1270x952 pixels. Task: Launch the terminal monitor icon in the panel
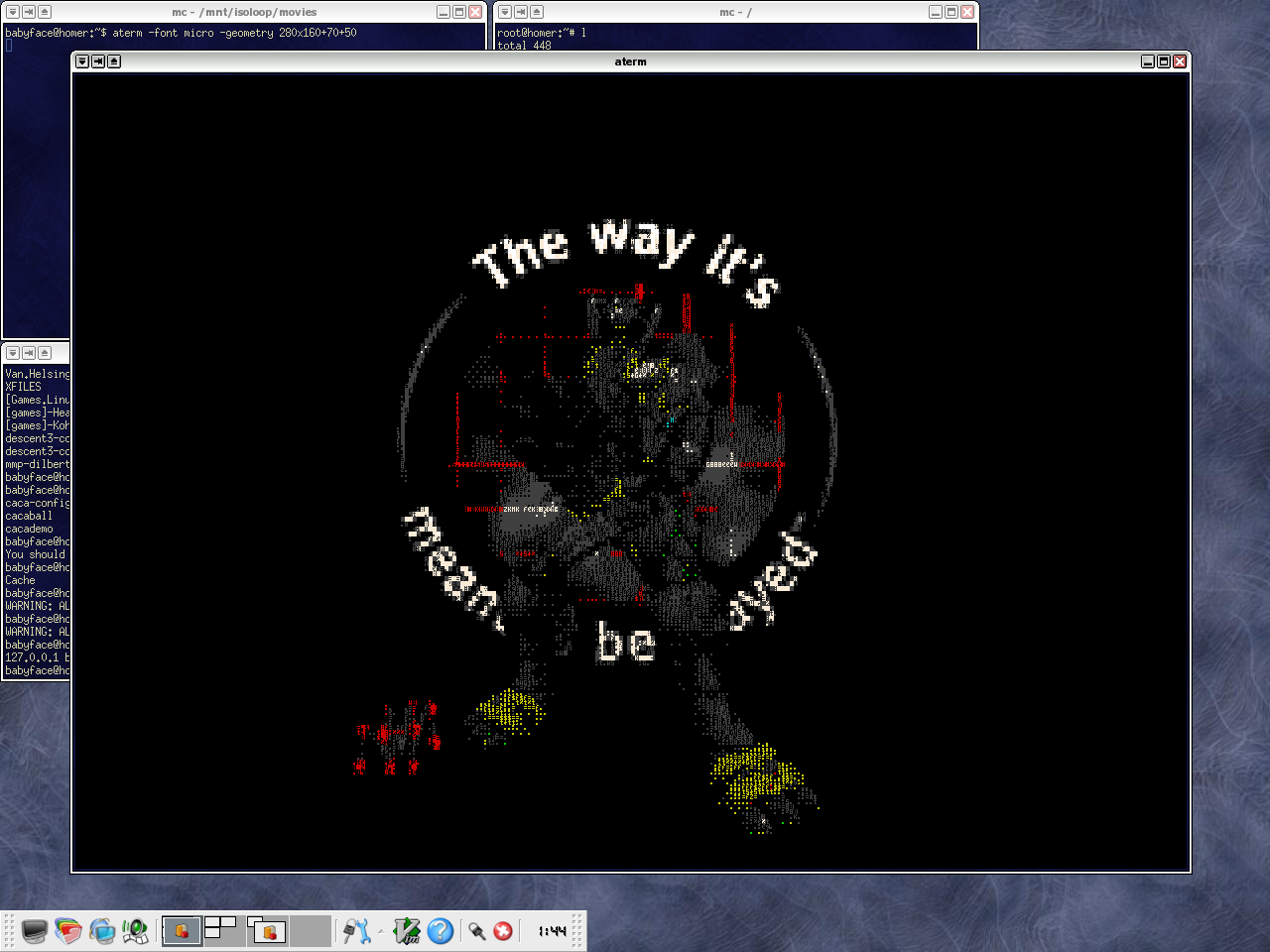(x=35, y=931)
